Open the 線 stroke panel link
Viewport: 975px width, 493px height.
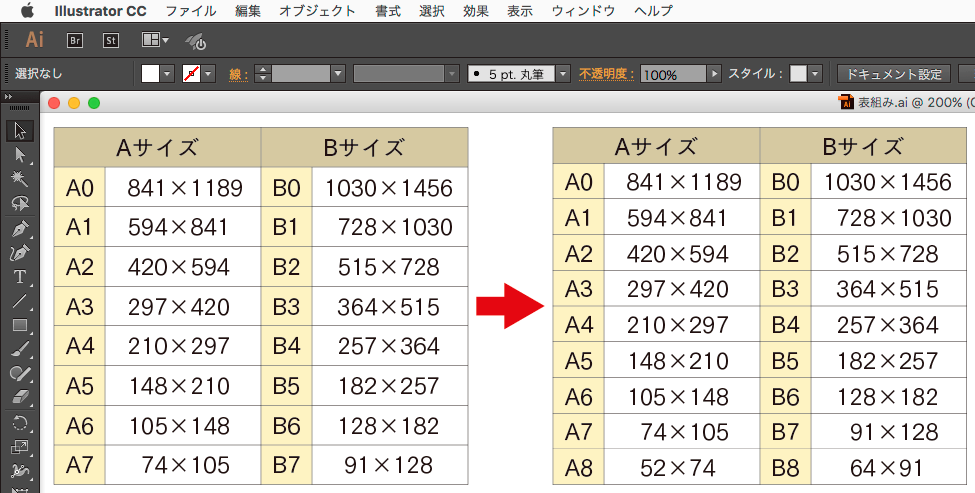tap(239, 75)
